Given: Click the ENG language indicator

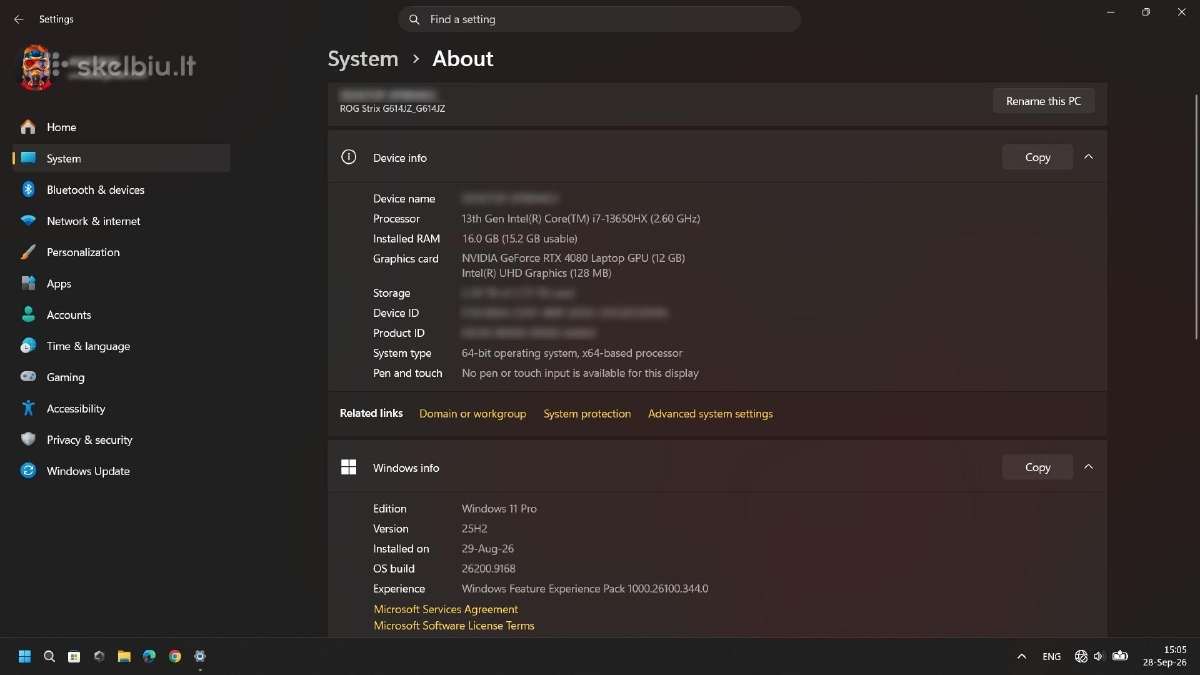Looking at the screenshot, I should pyautogui.click(x=1051, y=657).
